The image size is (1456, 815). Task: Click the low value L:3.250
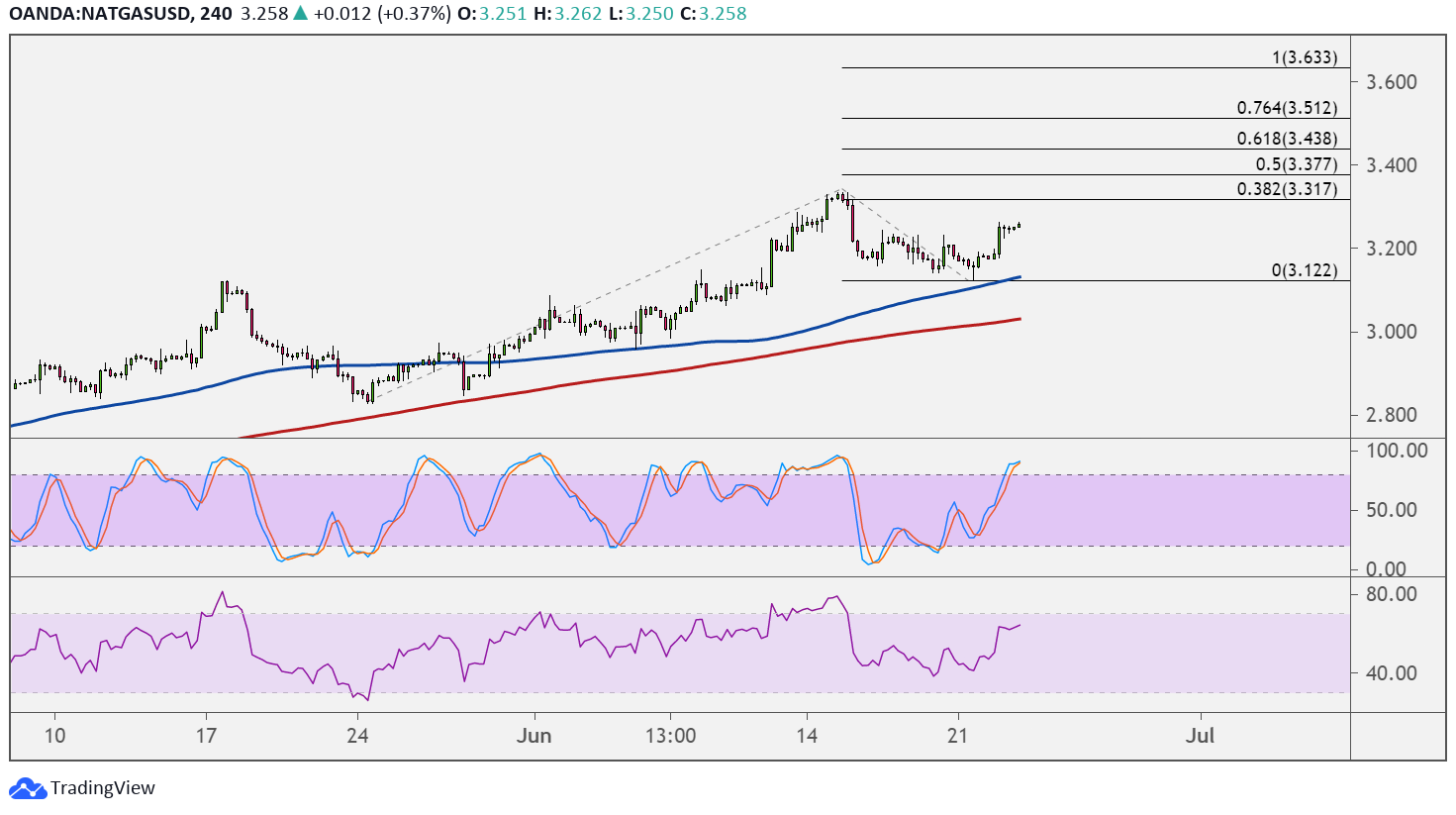[x=640, y=14]
